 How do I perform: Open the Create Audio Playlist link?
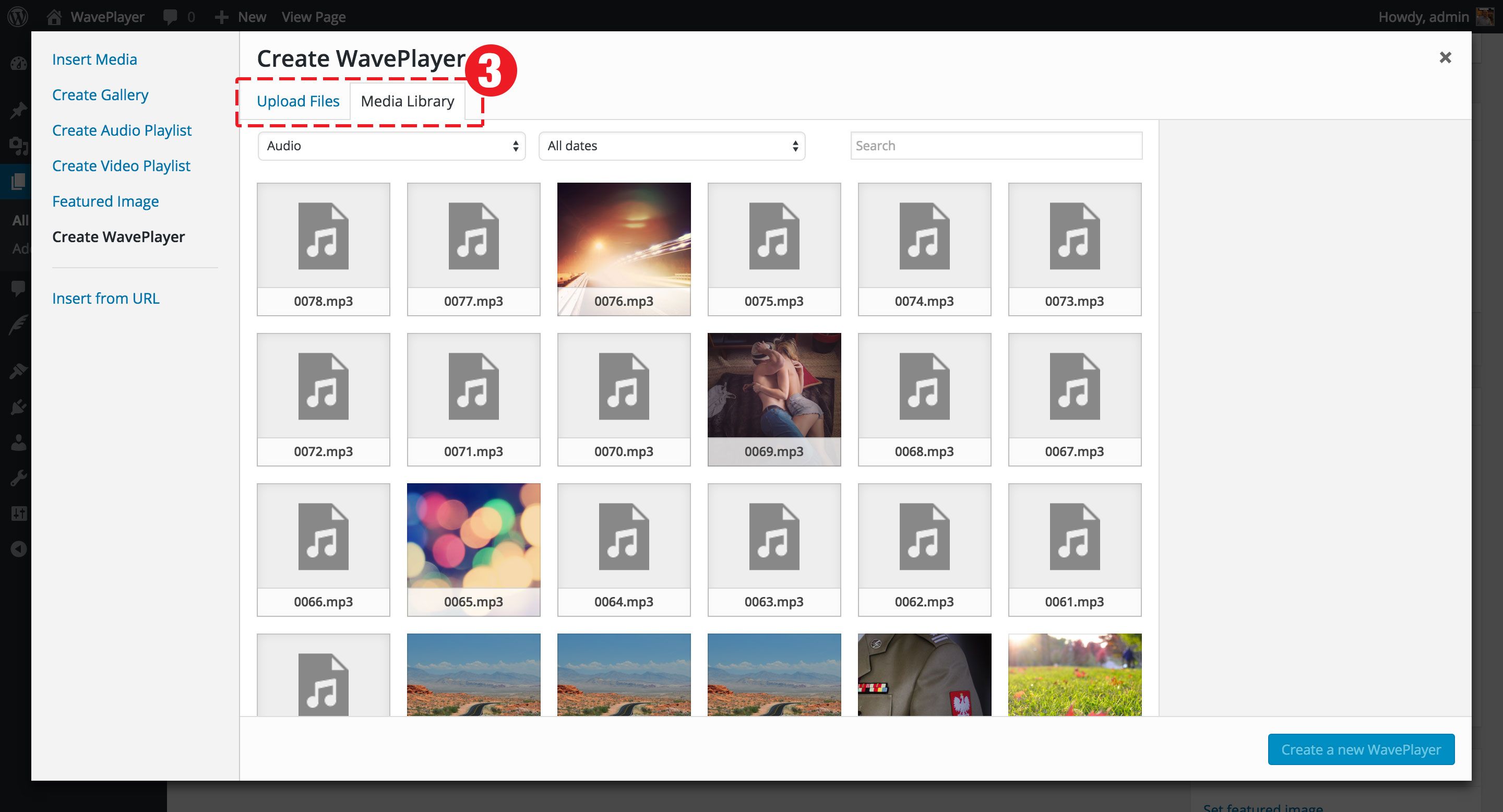point(122,130)
